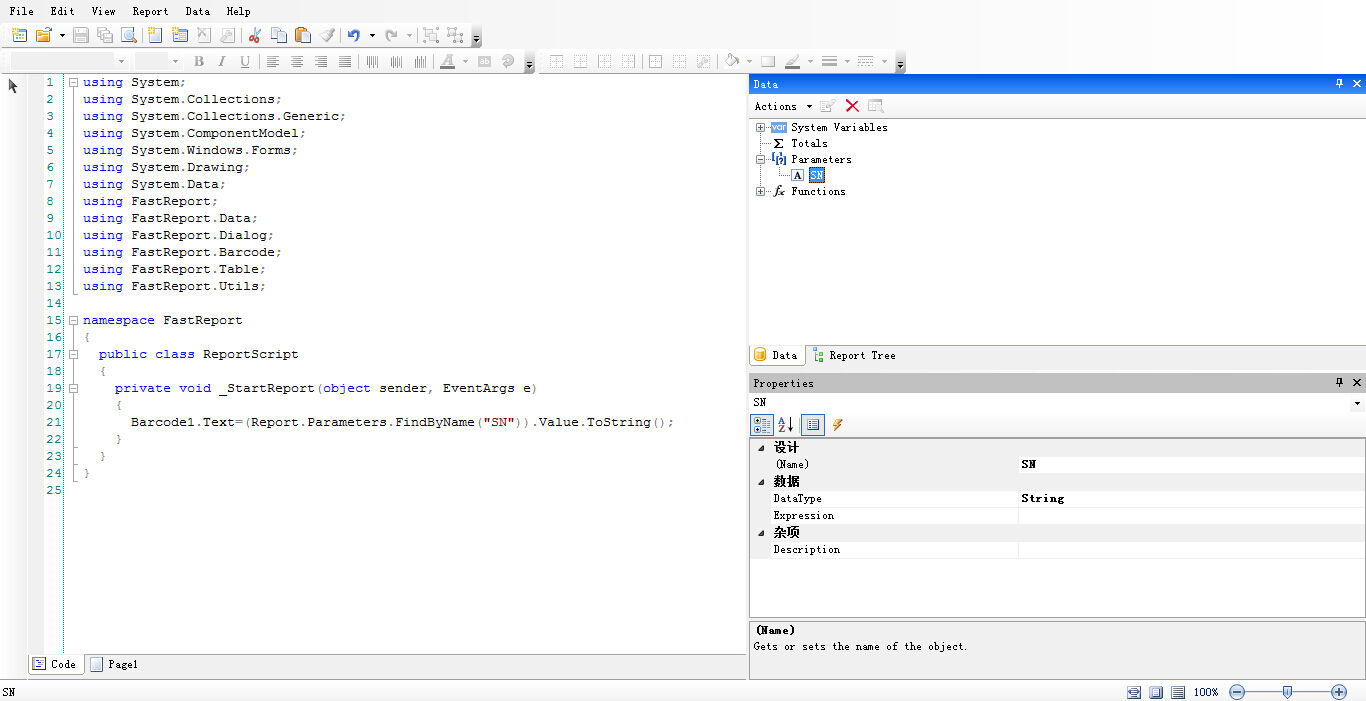Click the zoom in plus button
Image resolution: width=1366 pixels, height=701 pixels.
pos(1339,692)
